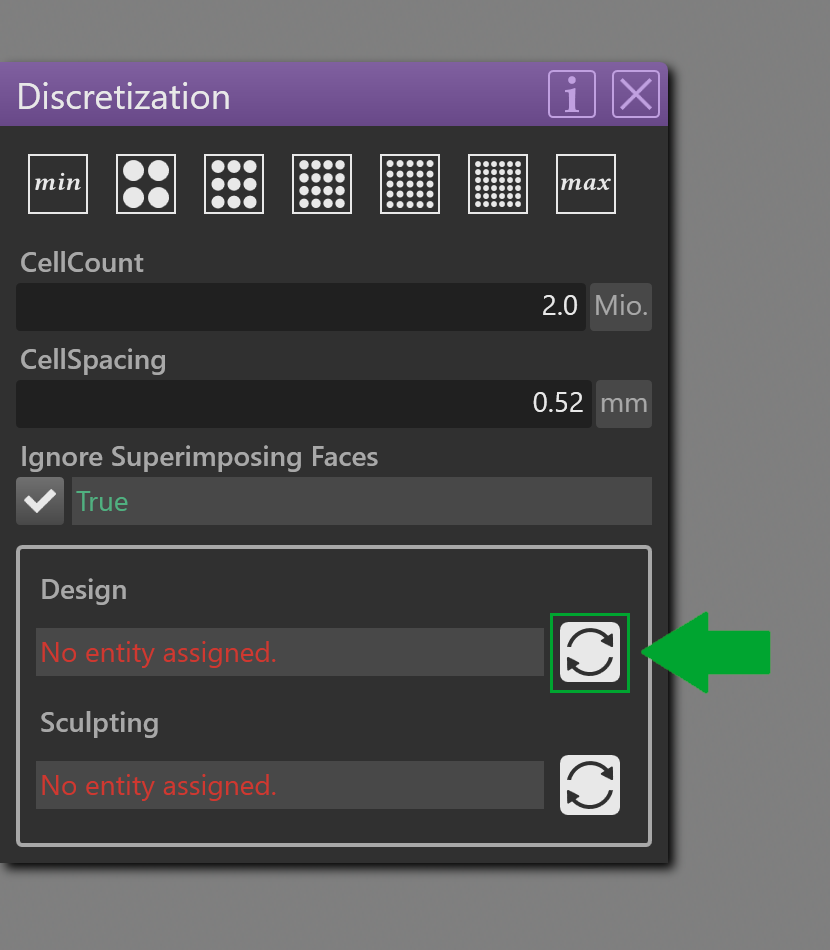This screenshot has height=950, width=830.
Task: Edit the CellSpacing value field
Action: (x=304, y=404)
